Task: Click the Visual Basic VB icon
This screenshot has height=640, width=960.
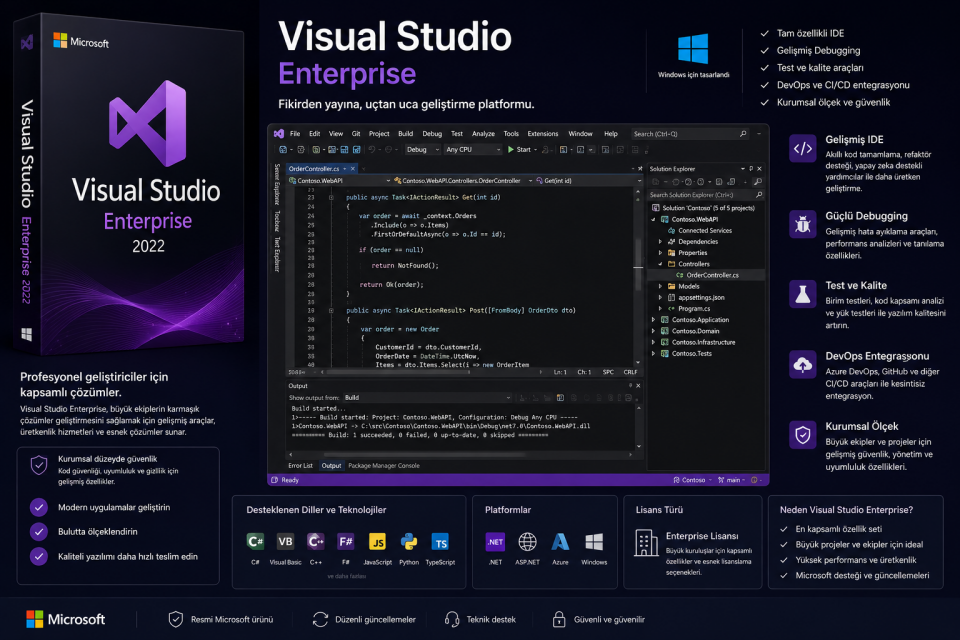Action: tap(285, 541)
